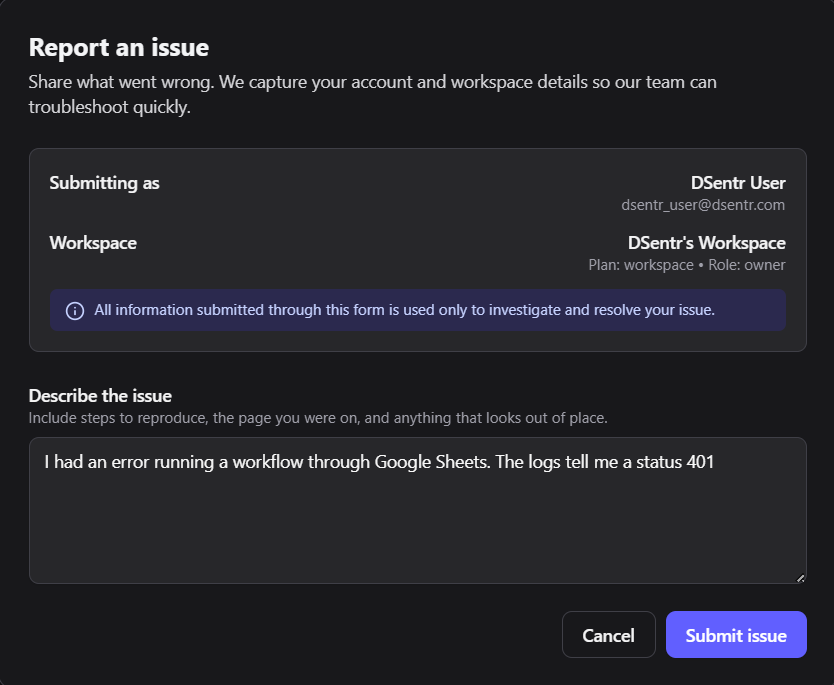Cancel the issue report

608,634
